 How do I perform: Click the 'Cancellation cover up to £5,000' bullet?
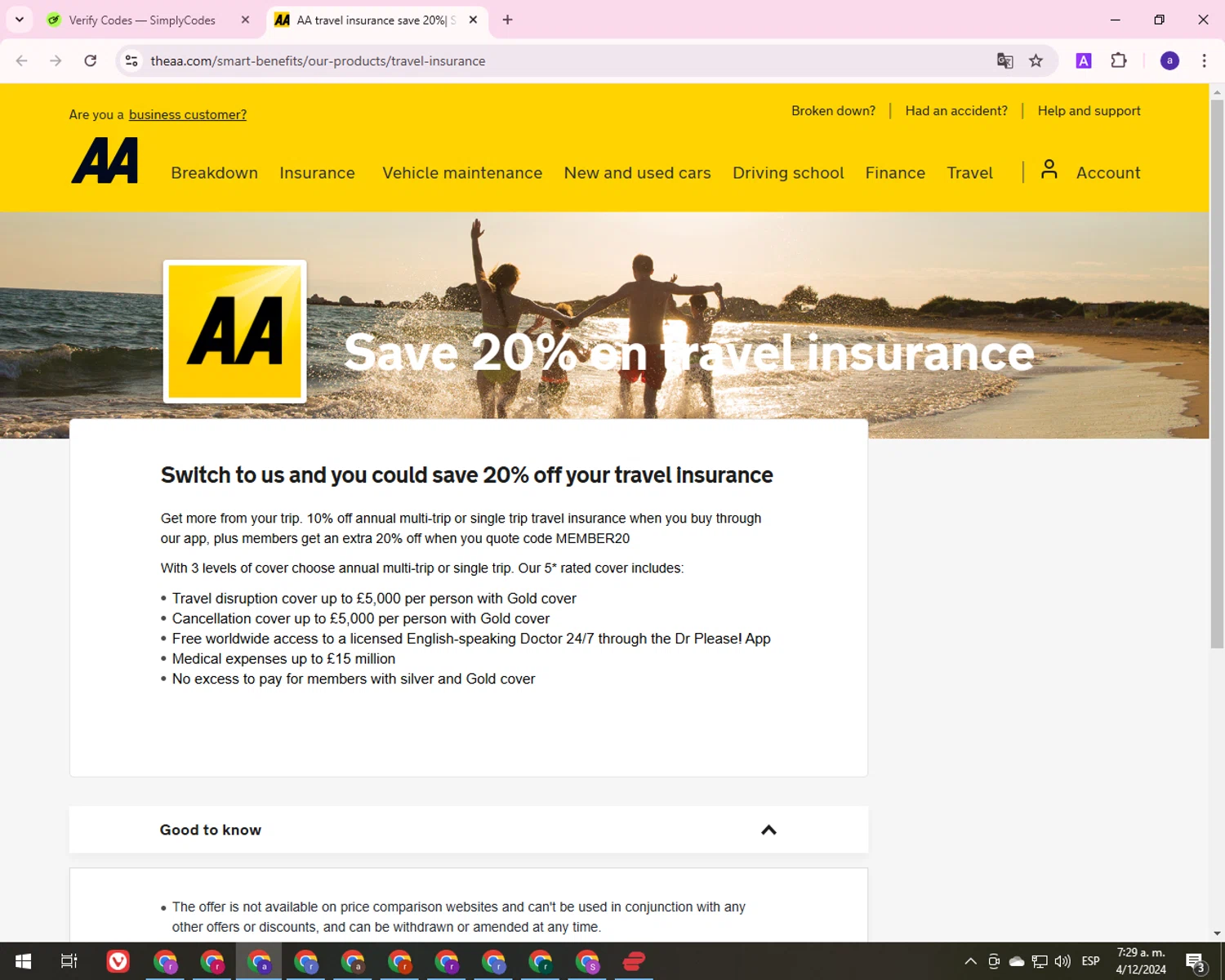click(361, 619)
